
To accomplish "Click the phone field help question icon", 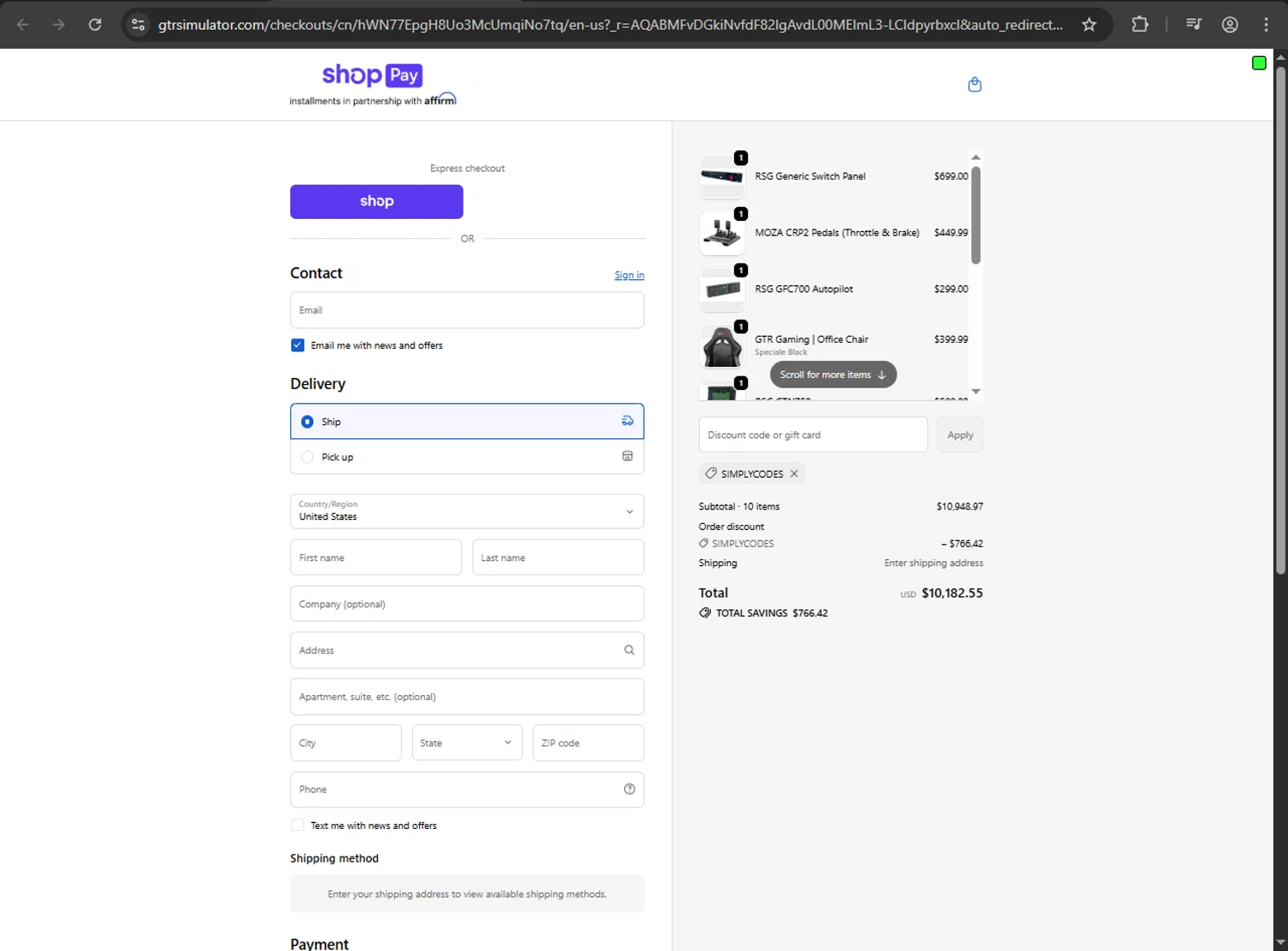I will coord(629,789).
